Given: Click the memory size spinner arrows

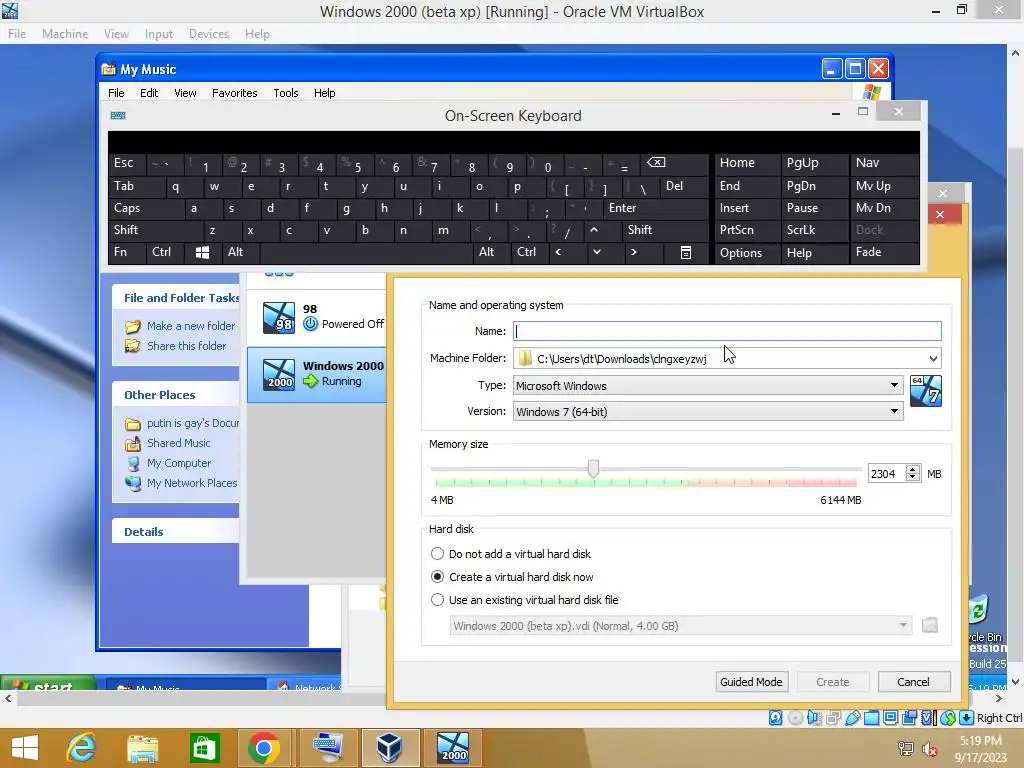Looking at the screenshot, I should [913, 473].
